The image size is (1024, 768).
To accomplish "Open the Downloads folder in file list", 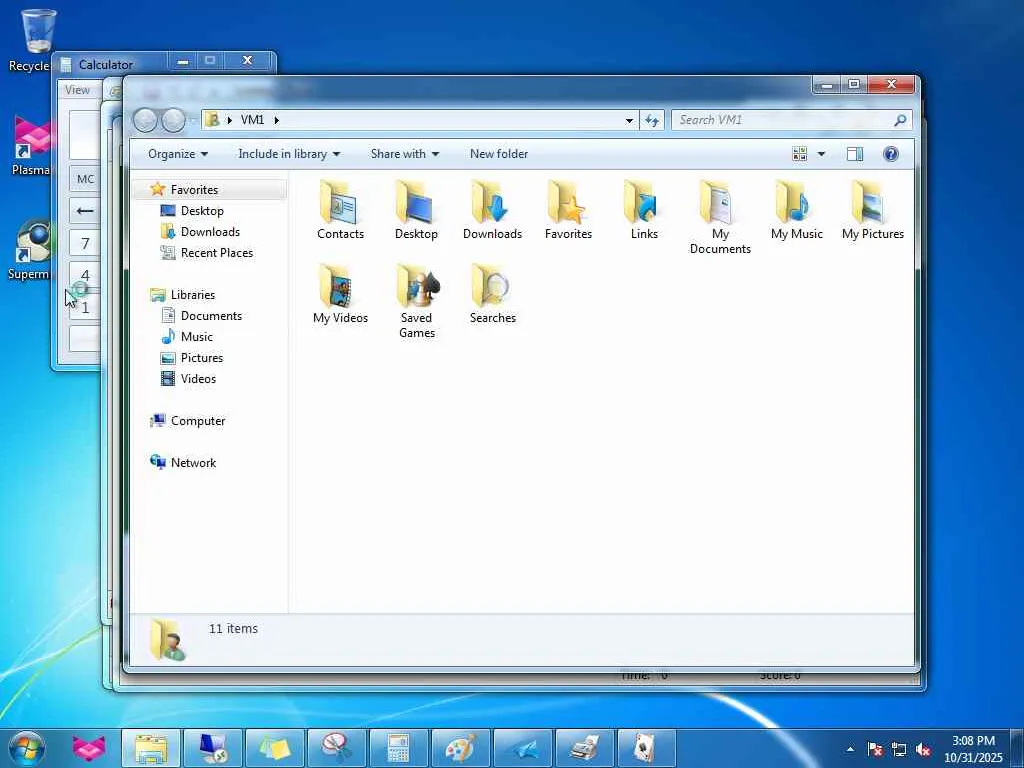I will 492,210.
